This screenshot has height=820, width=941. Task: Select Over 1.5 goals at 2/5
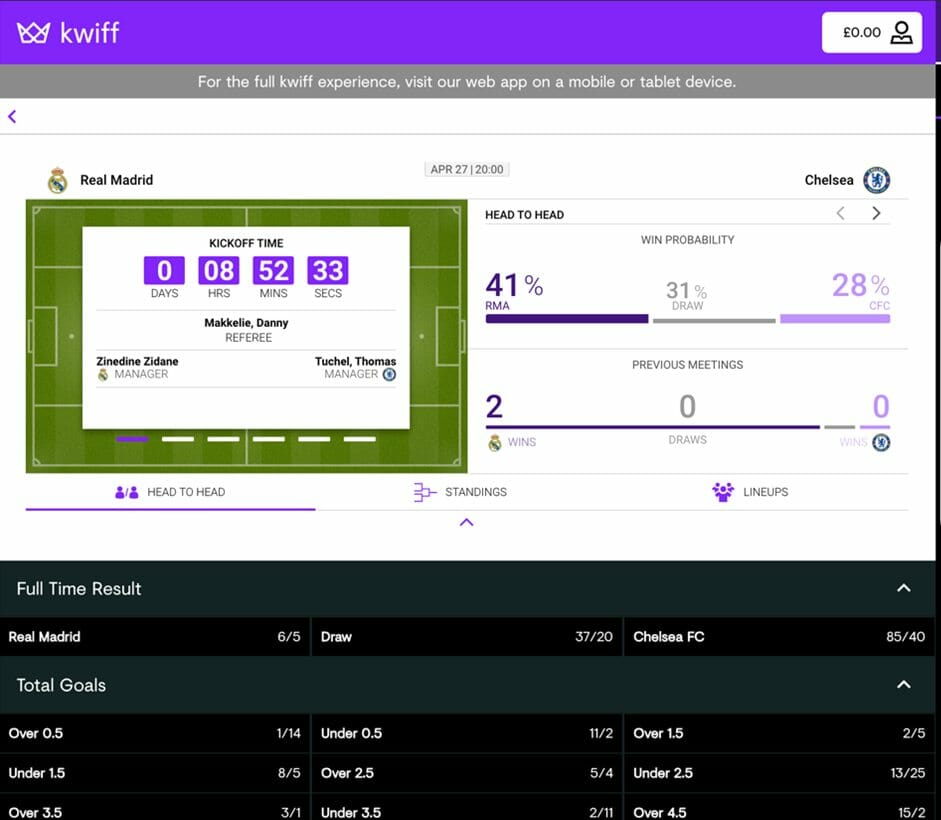coord(780,734)
